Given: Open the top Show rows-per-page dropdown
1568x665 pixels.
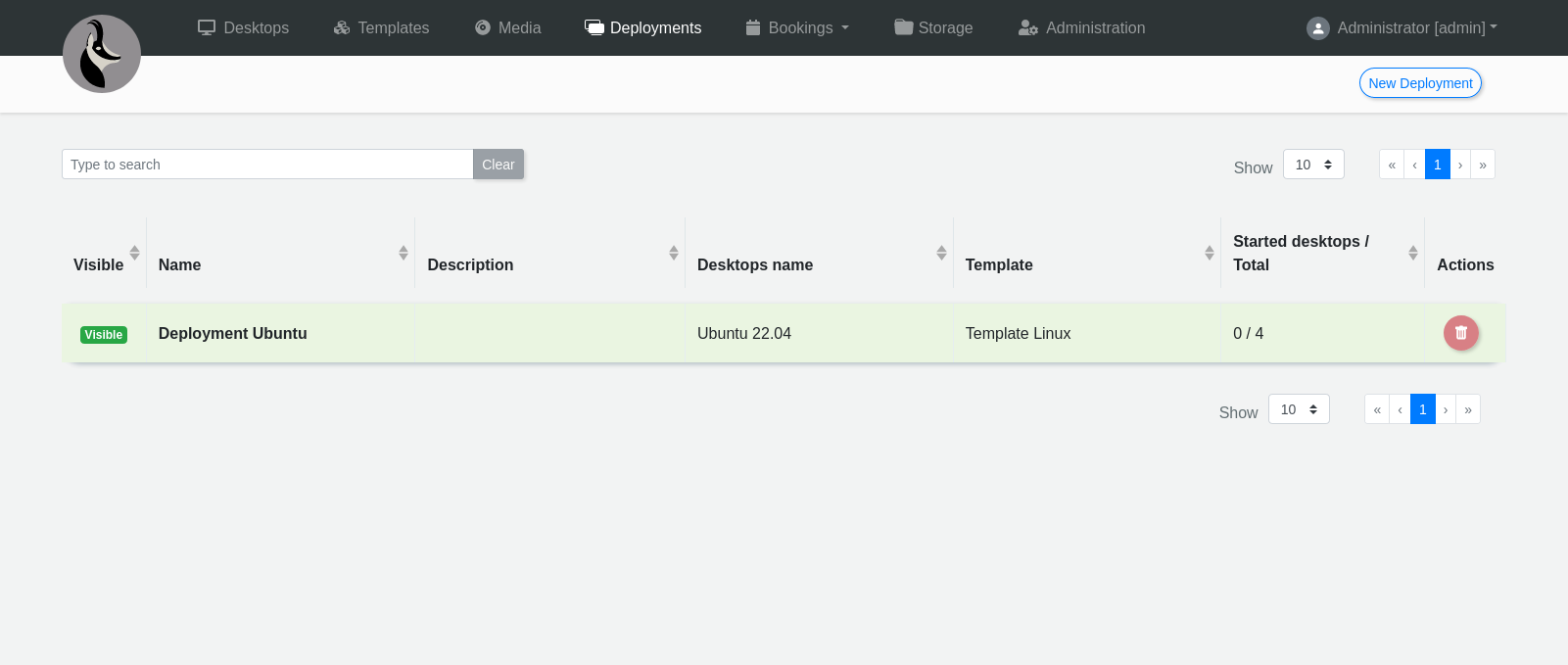Looking at the screenshot, I should (x=1313, y=165).
